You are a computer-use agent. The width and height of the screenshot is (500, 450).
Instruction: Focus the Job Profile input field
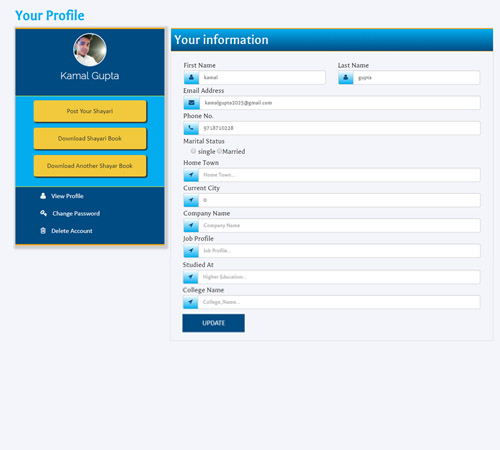339,251
